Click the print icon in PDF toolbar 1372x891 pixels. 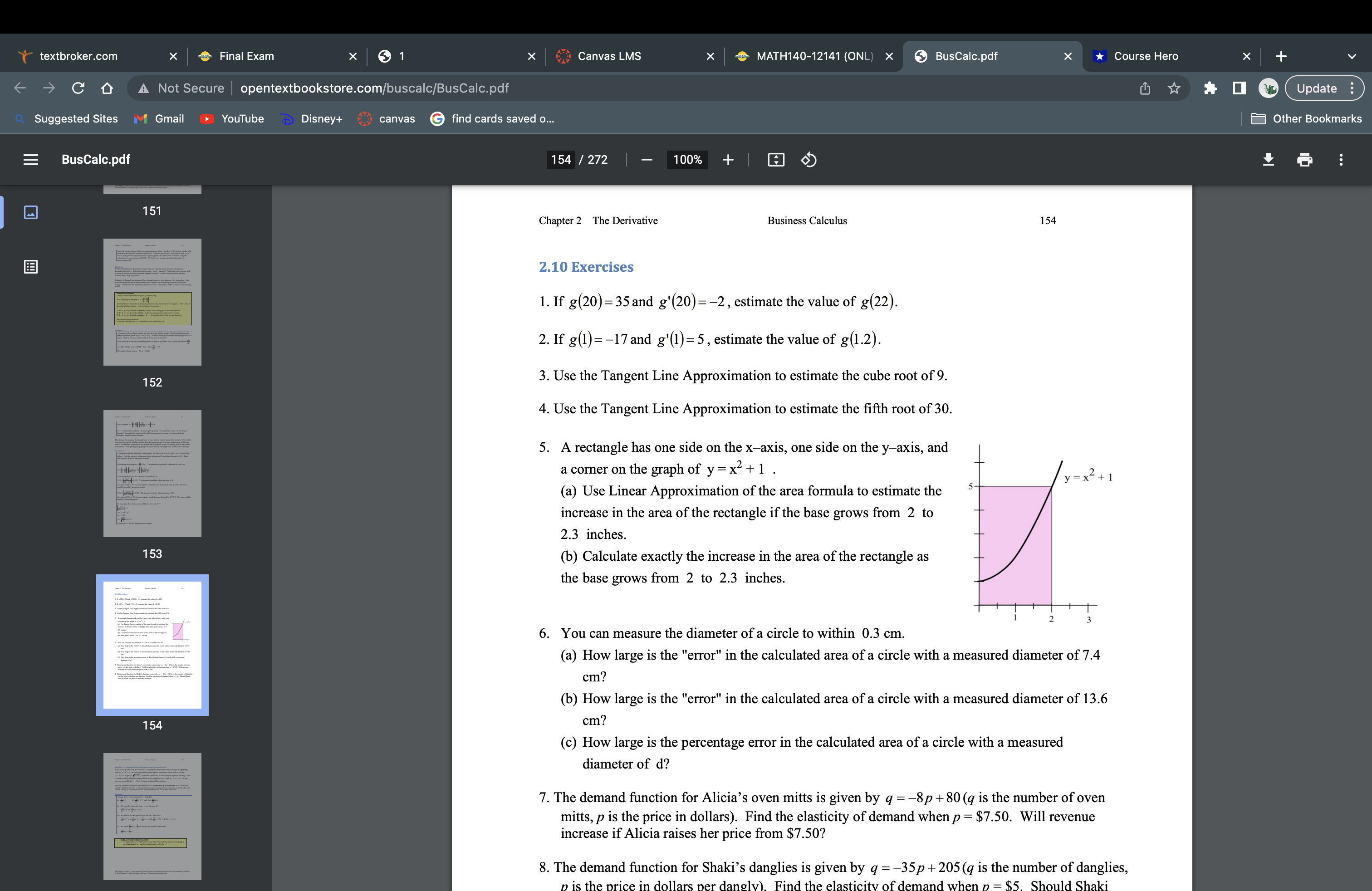click(1304, 160)
